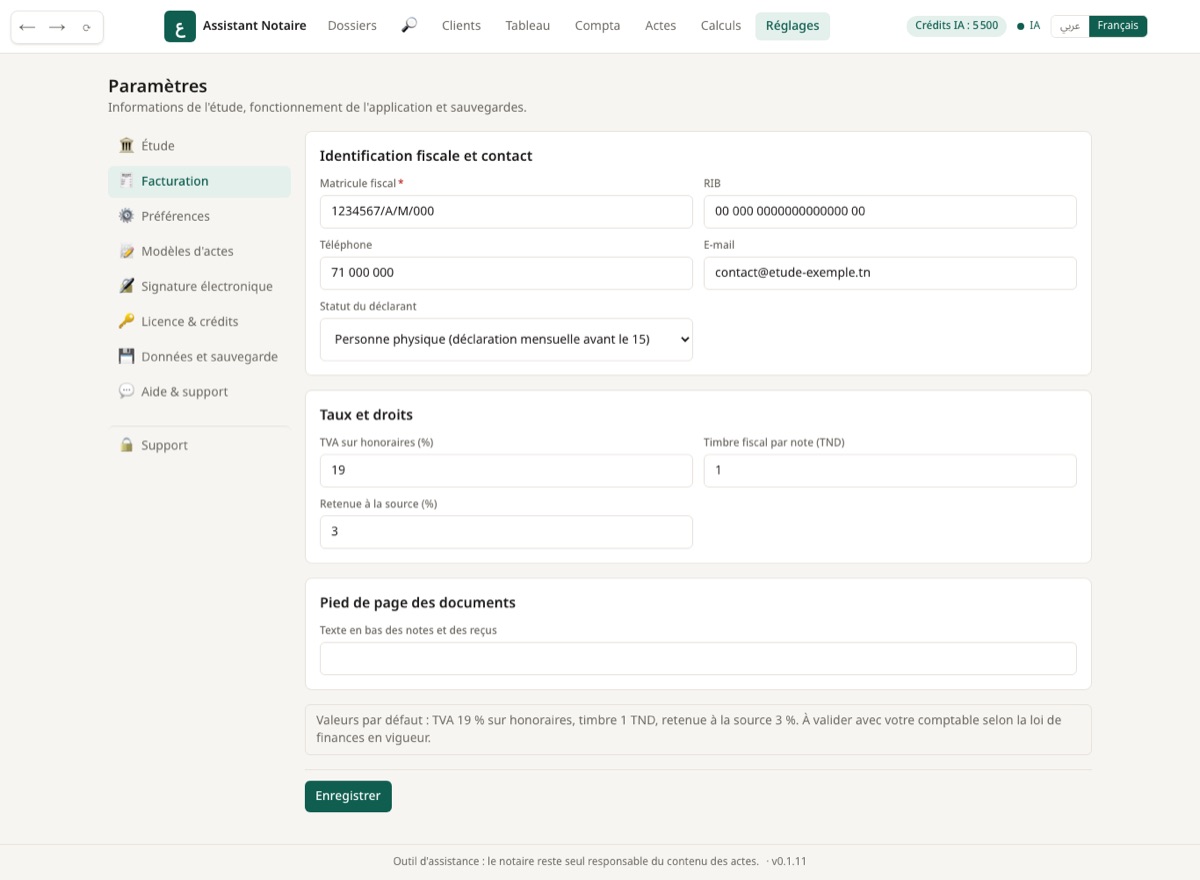Viewport: 1200px width, 880px height.
Task: Click the Préférences gear icon
Action: point(126,216)
